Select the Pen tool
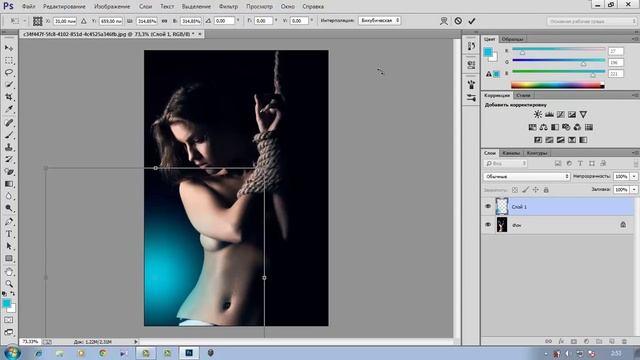640x360 pixels. [x=9, y=221]
